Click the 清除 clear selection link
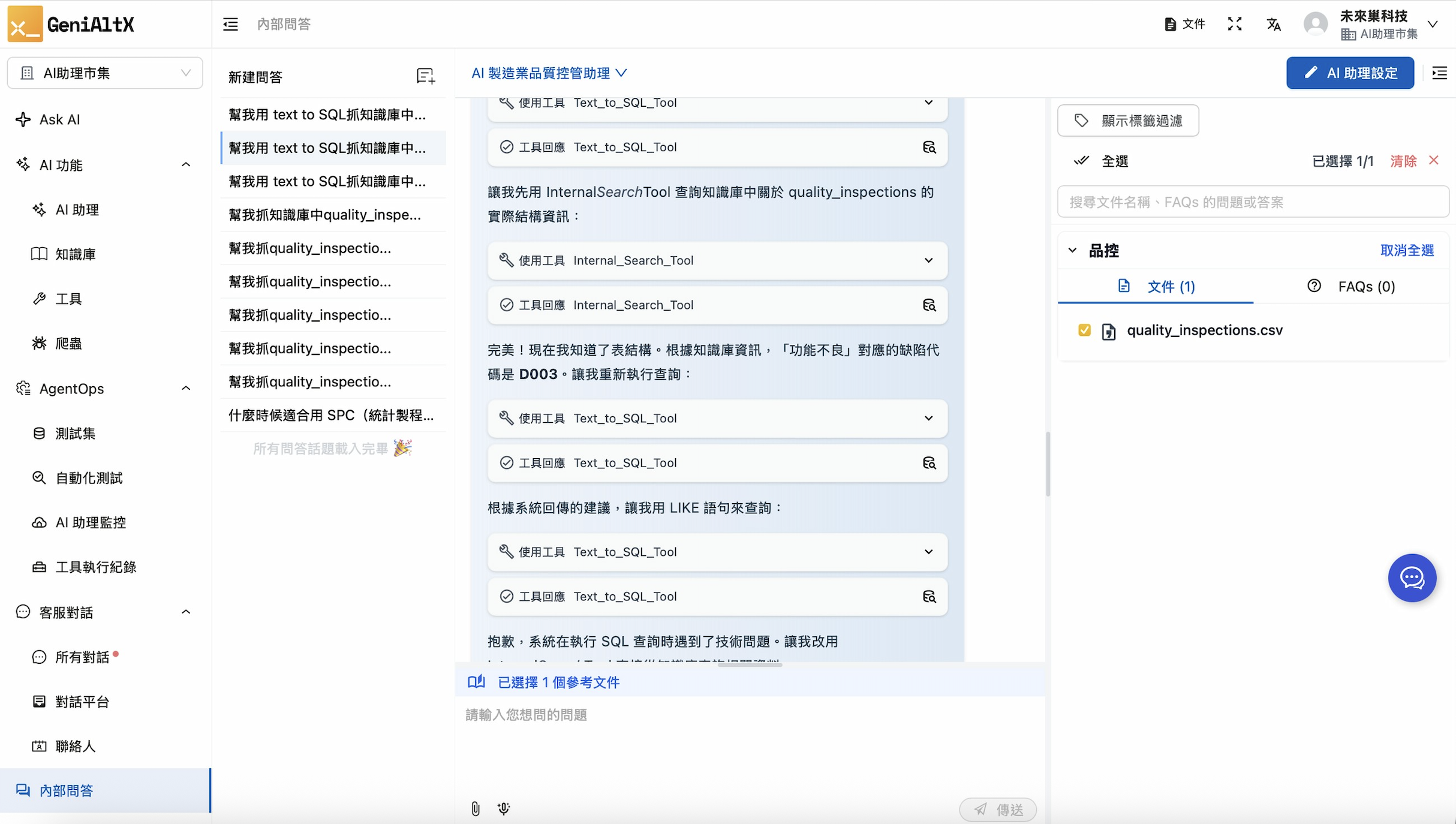Viewport: 1456px width, 824px height. [1403, 161]
